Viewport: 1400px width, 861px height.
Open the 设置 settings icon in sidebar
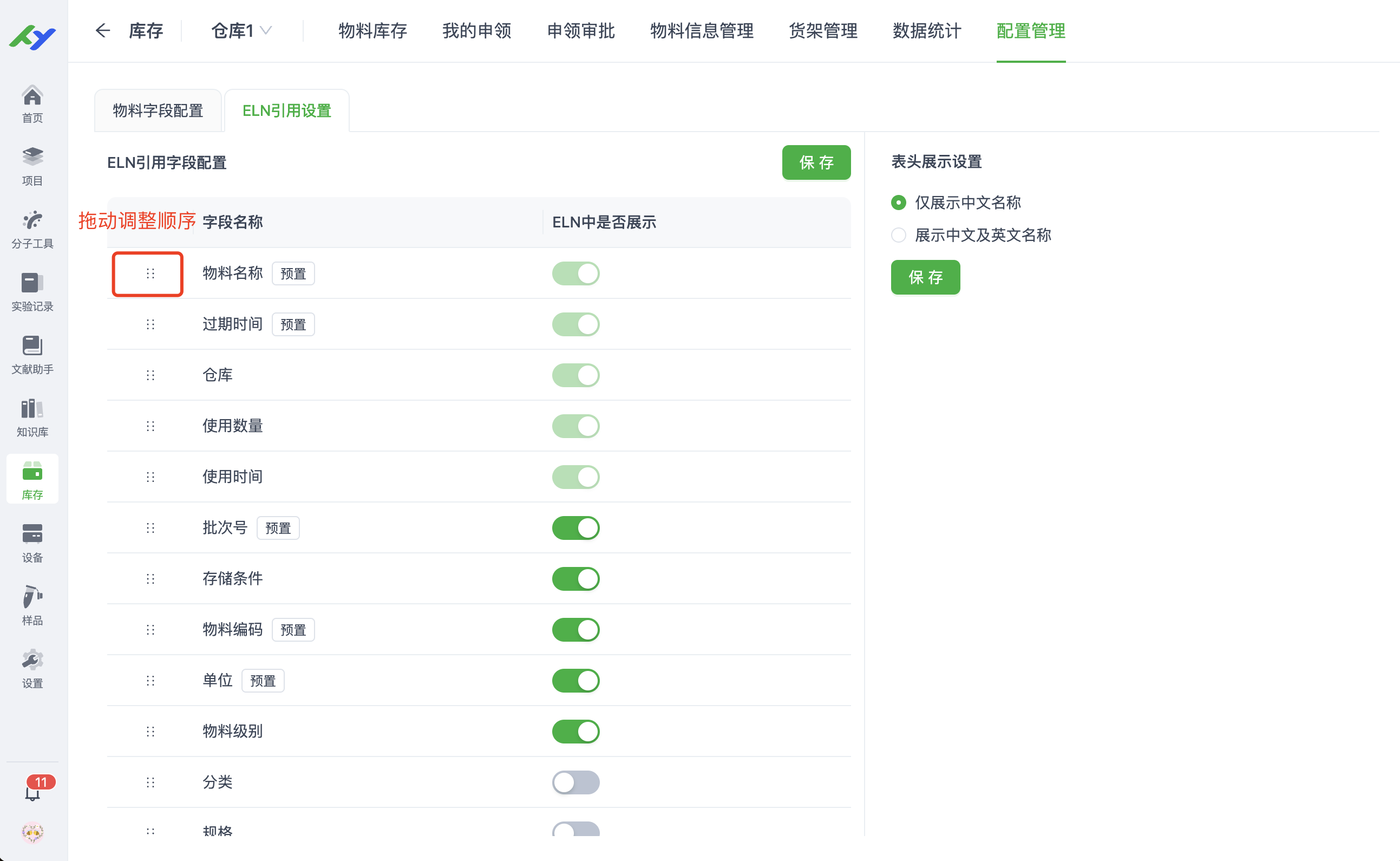32,667
